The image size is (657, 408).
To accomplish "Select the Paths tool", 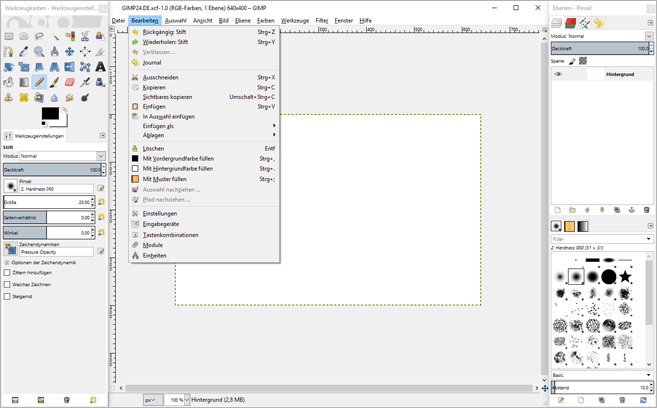I will pyautogui.click(x=9, y=52).
